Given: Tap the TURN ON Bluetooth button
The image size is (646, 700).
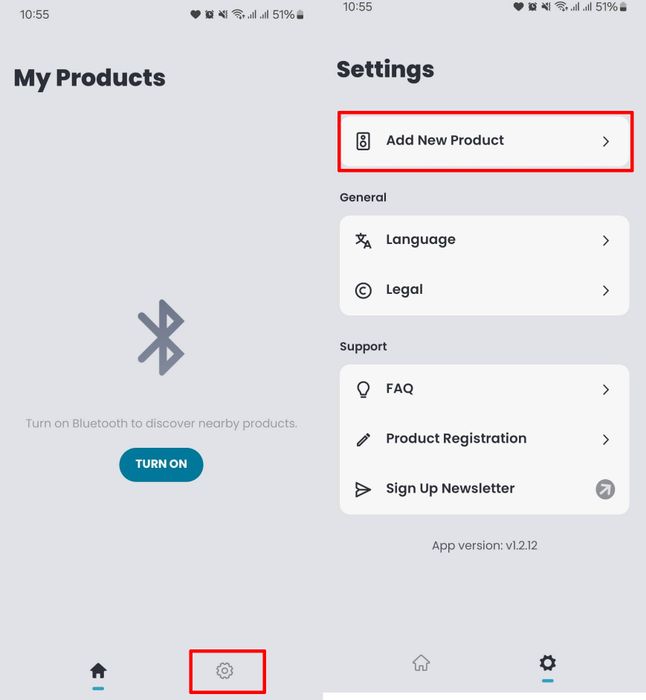Looking at the screenshot, I should (x=161, y=464).
